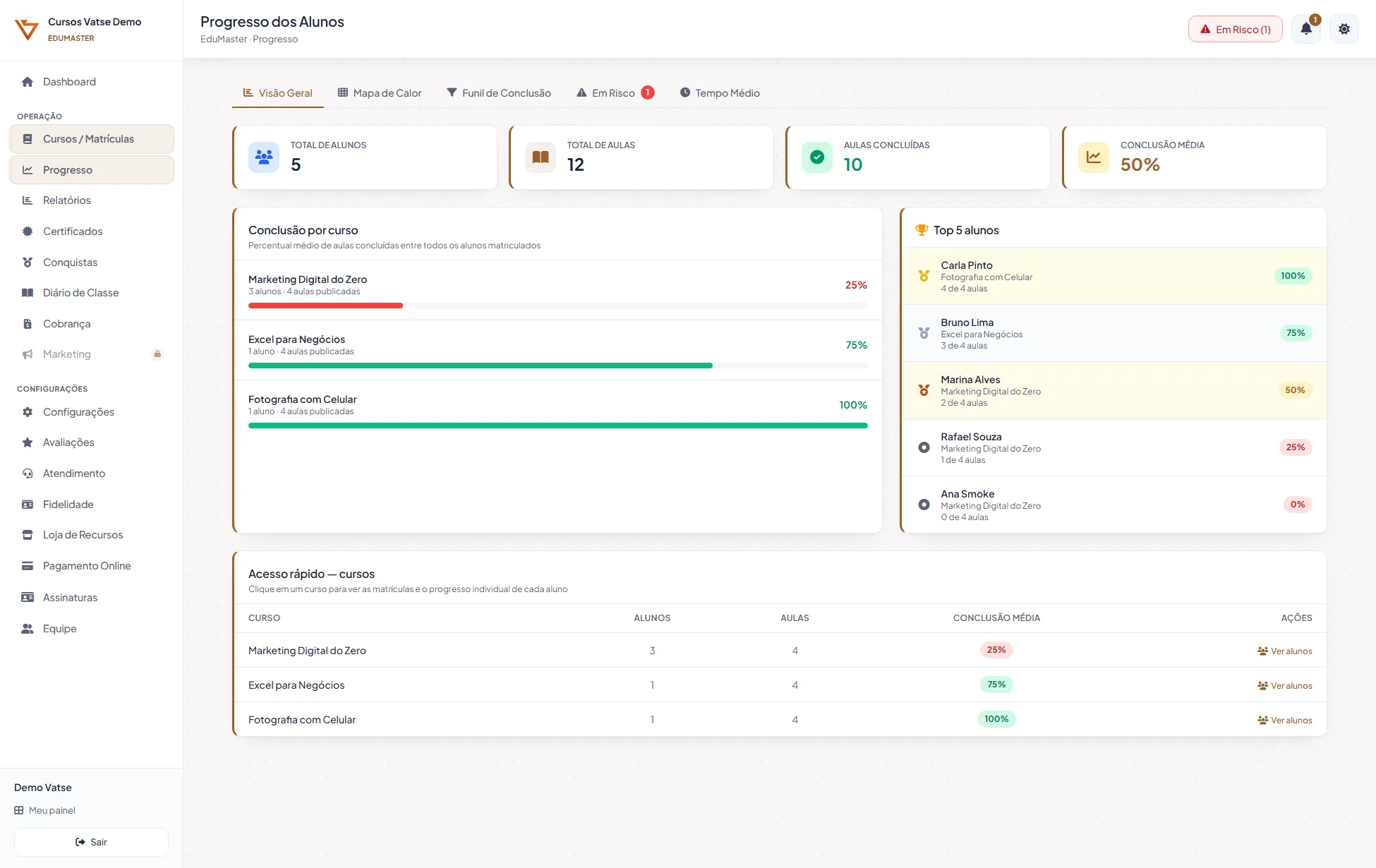Click the 75% badge next to Bruno Lima
Image resolution: width=1376 pixels, height=868 pixels.
tap(1296, 333)
